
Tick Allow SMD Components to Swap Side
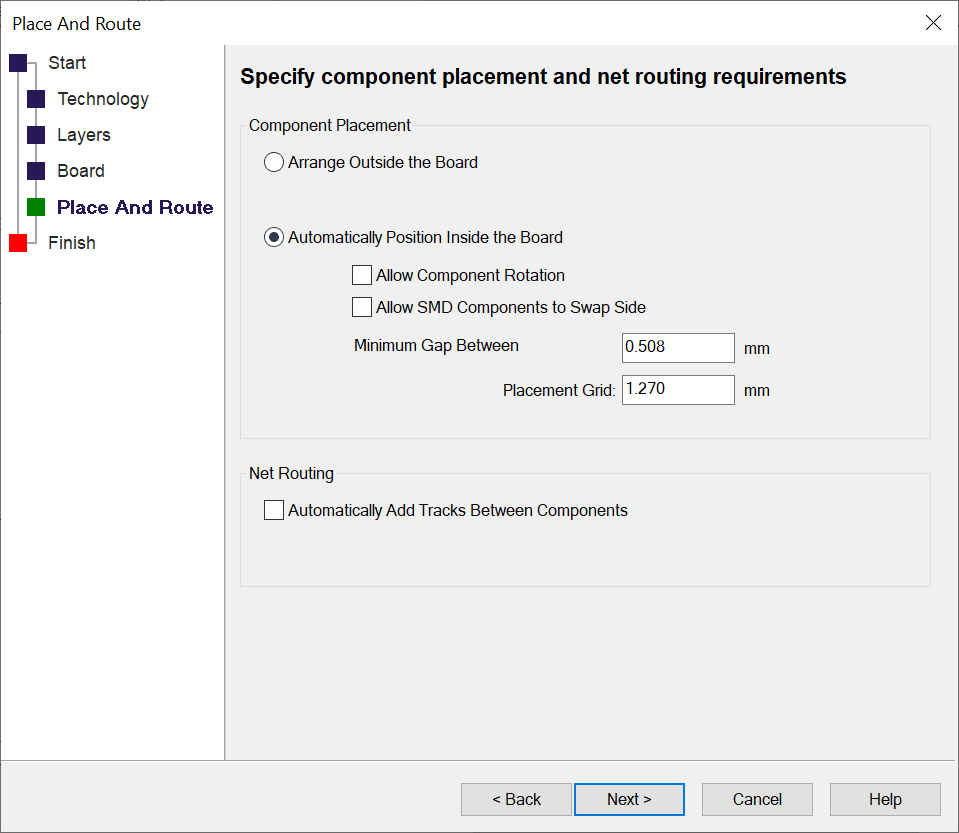click(361, 307)
